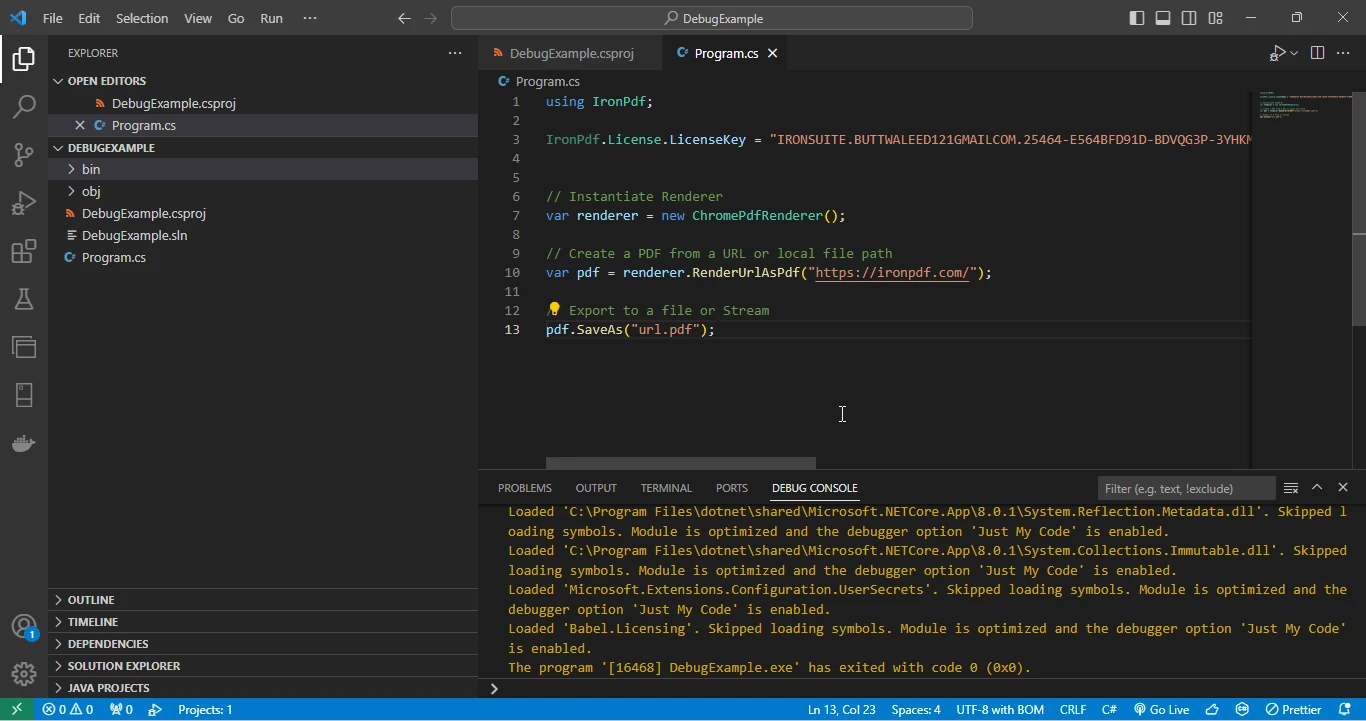Open DebugExample.sln in the file tree
Viewport: 1366px width, 721px height.
pos(263,235)
